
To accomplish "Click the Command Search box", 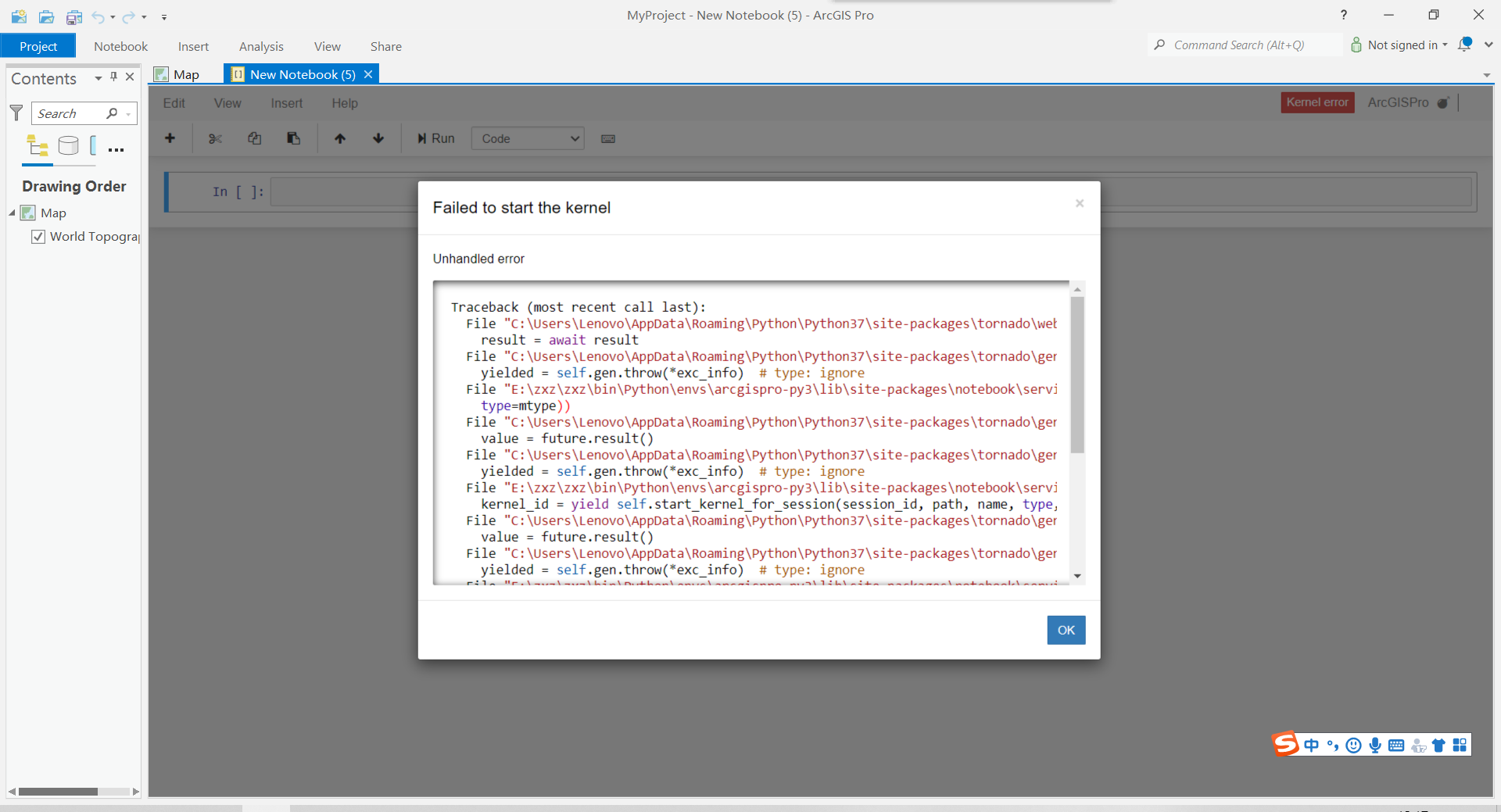I will 1243,45.
